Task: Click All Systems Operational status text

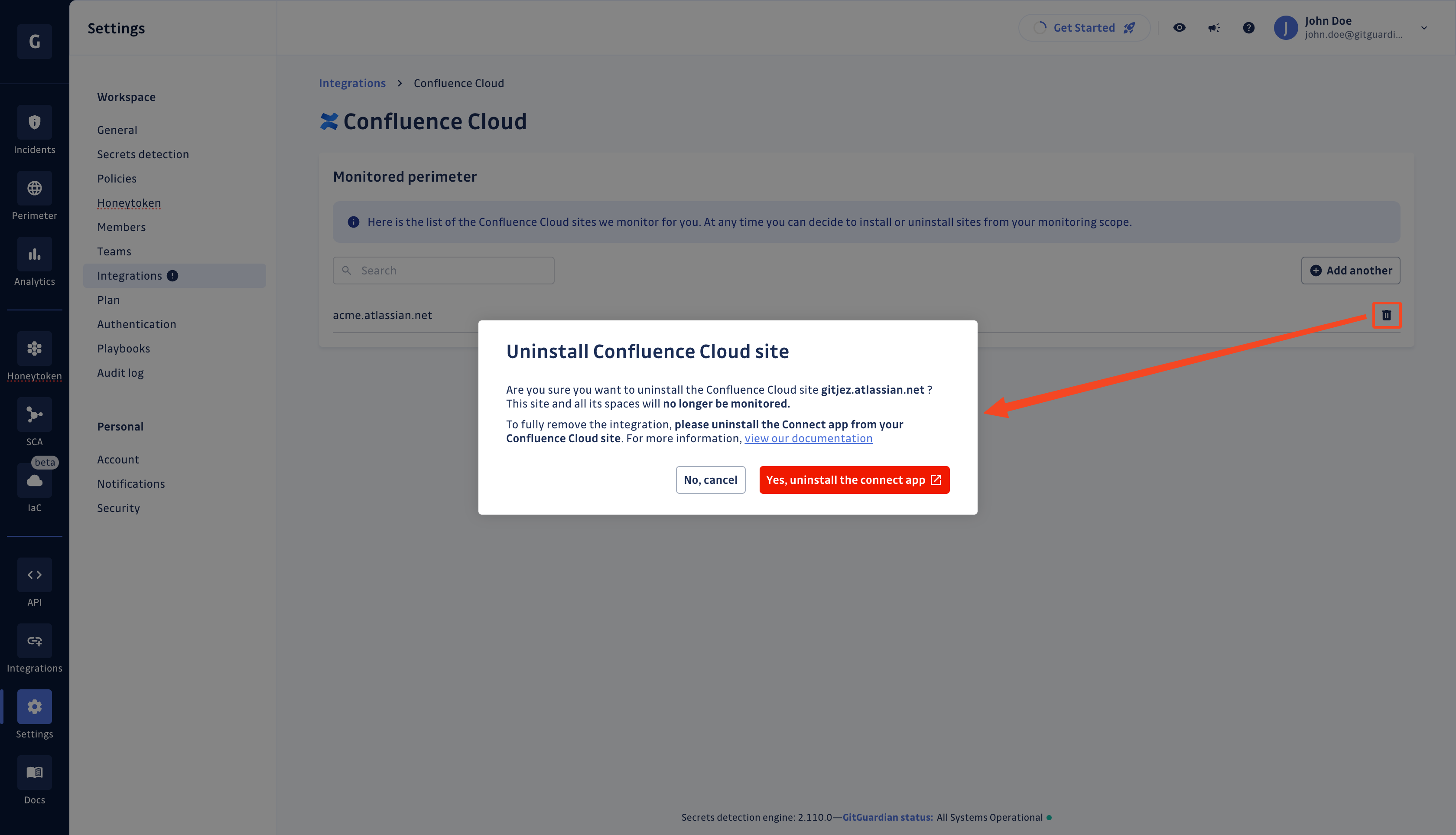Action: pyautogui.click(x=989, y=817)
